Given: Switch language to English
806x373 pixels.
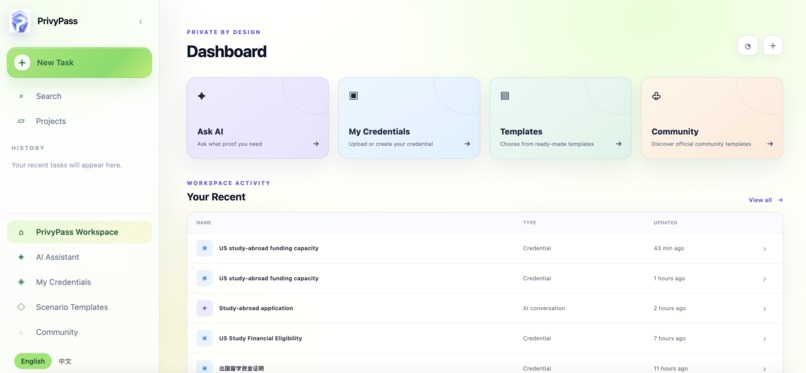Looking at the screenshot, I should coord(33,361).
